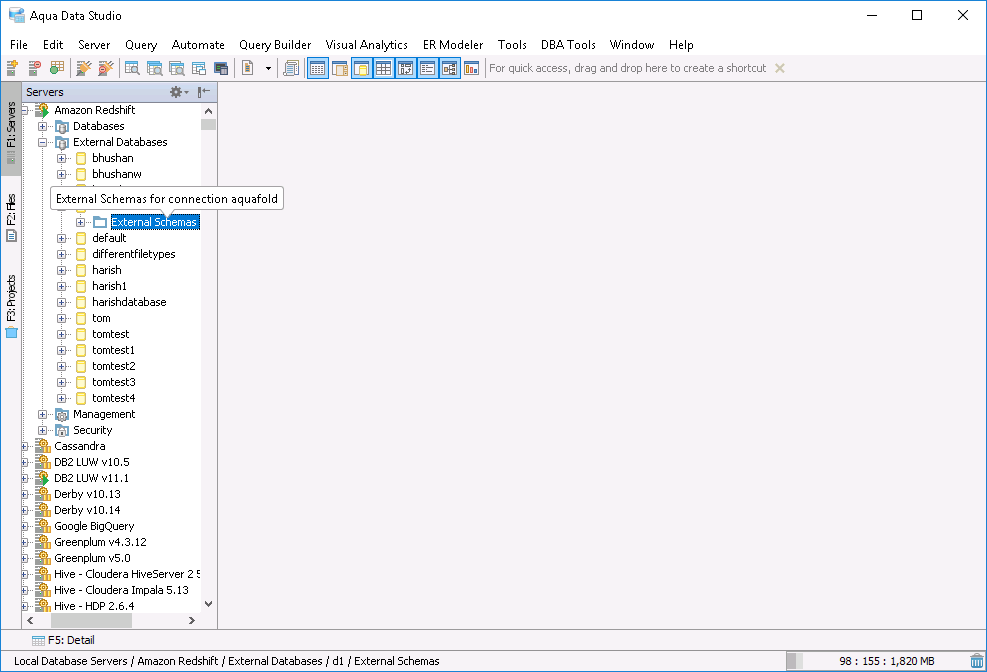Image resolution: width=987 pixels, height=672 pixels.
Task: Click the Register Server icon in toolbar
Action: (x=12, y=68)
